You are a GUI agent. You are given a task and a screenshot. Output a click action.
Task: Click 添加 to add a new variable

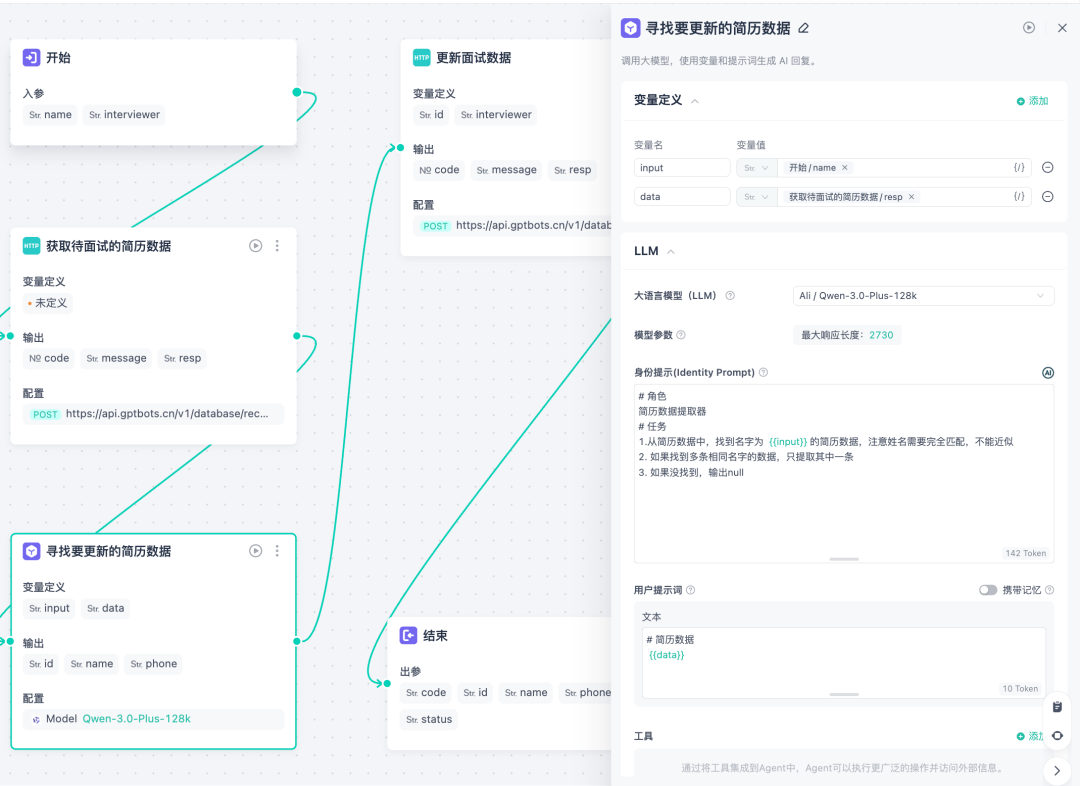tap(1032, 101)
